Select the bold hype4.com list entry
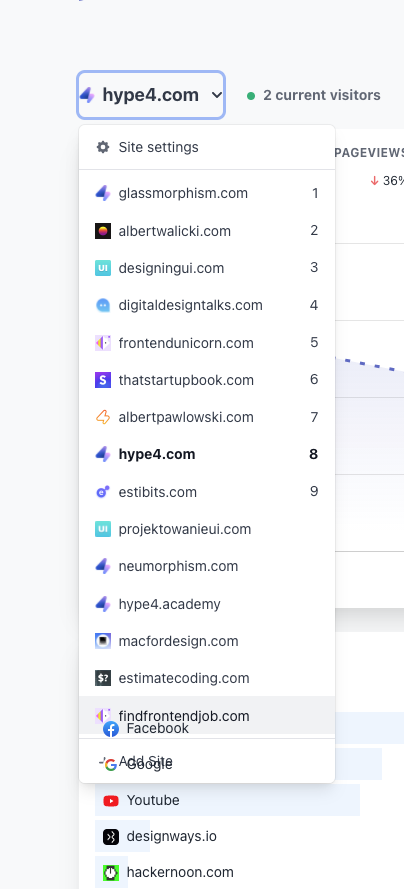Viewport: 404px width, 889px height. pos(207,454)
